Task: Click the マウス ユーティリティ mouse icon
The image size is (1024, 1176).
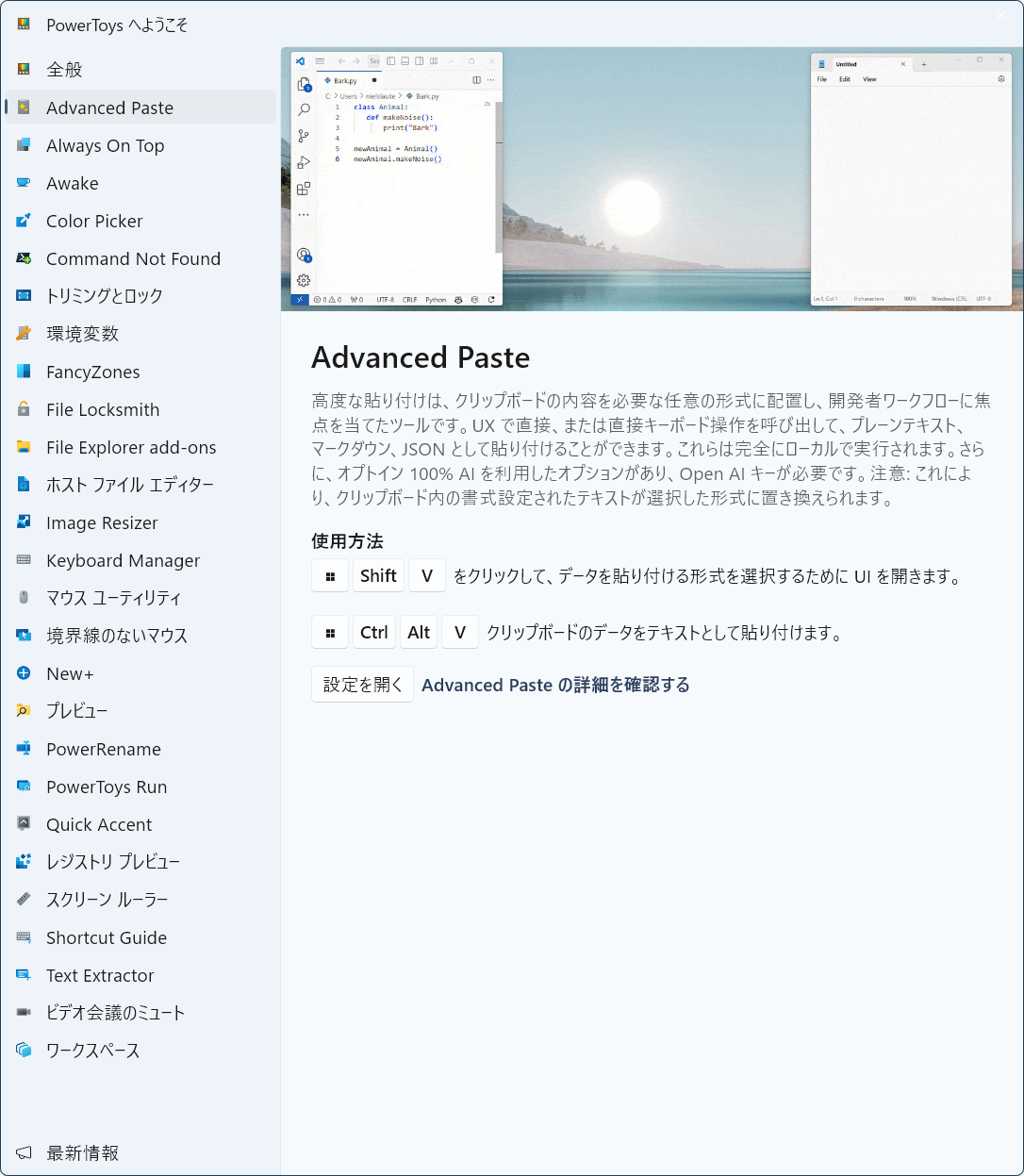Action: pos(24,597)
